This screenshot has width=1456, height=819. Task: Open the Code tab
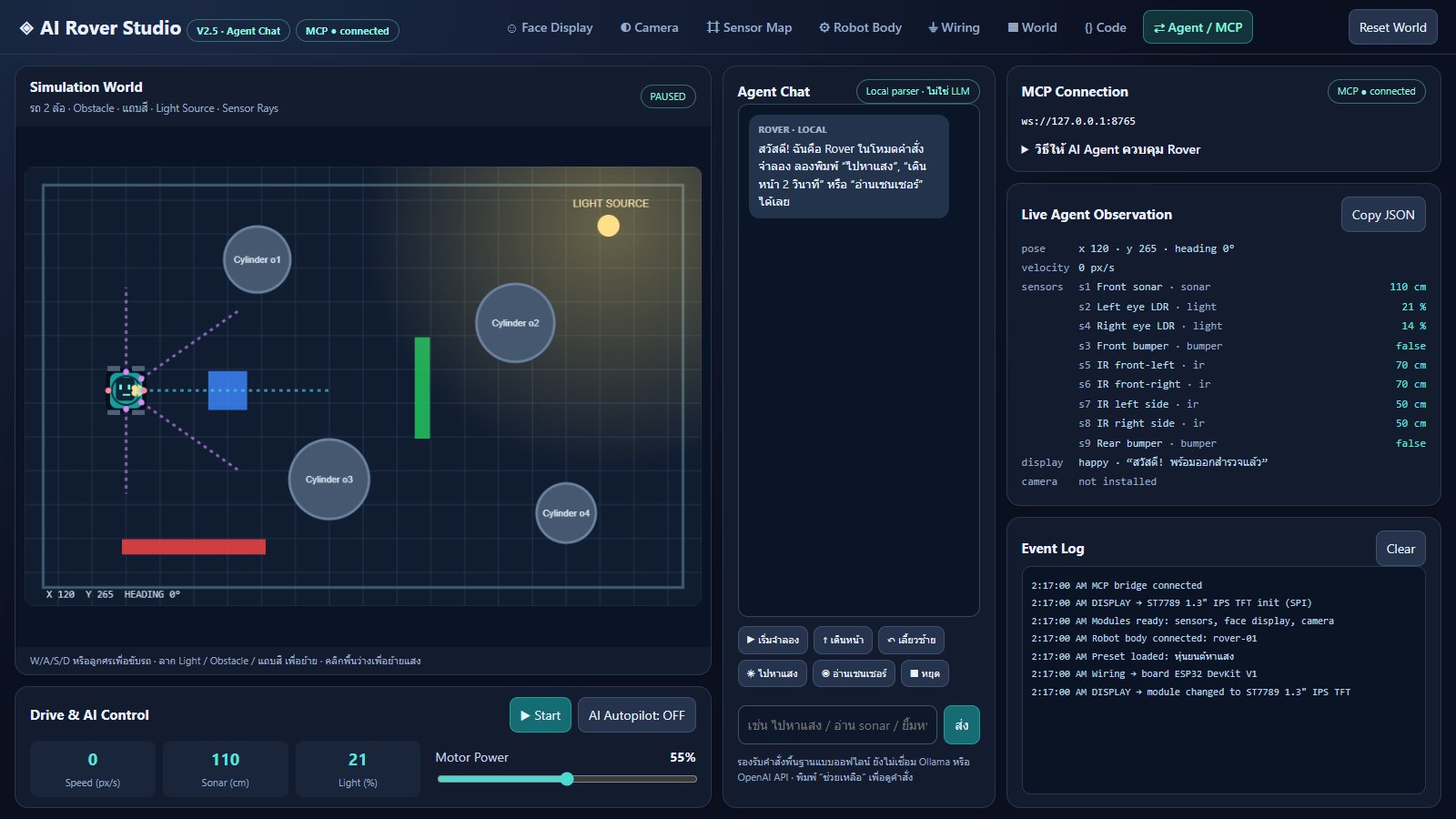pyautogui.click(x=1105, y=27)
